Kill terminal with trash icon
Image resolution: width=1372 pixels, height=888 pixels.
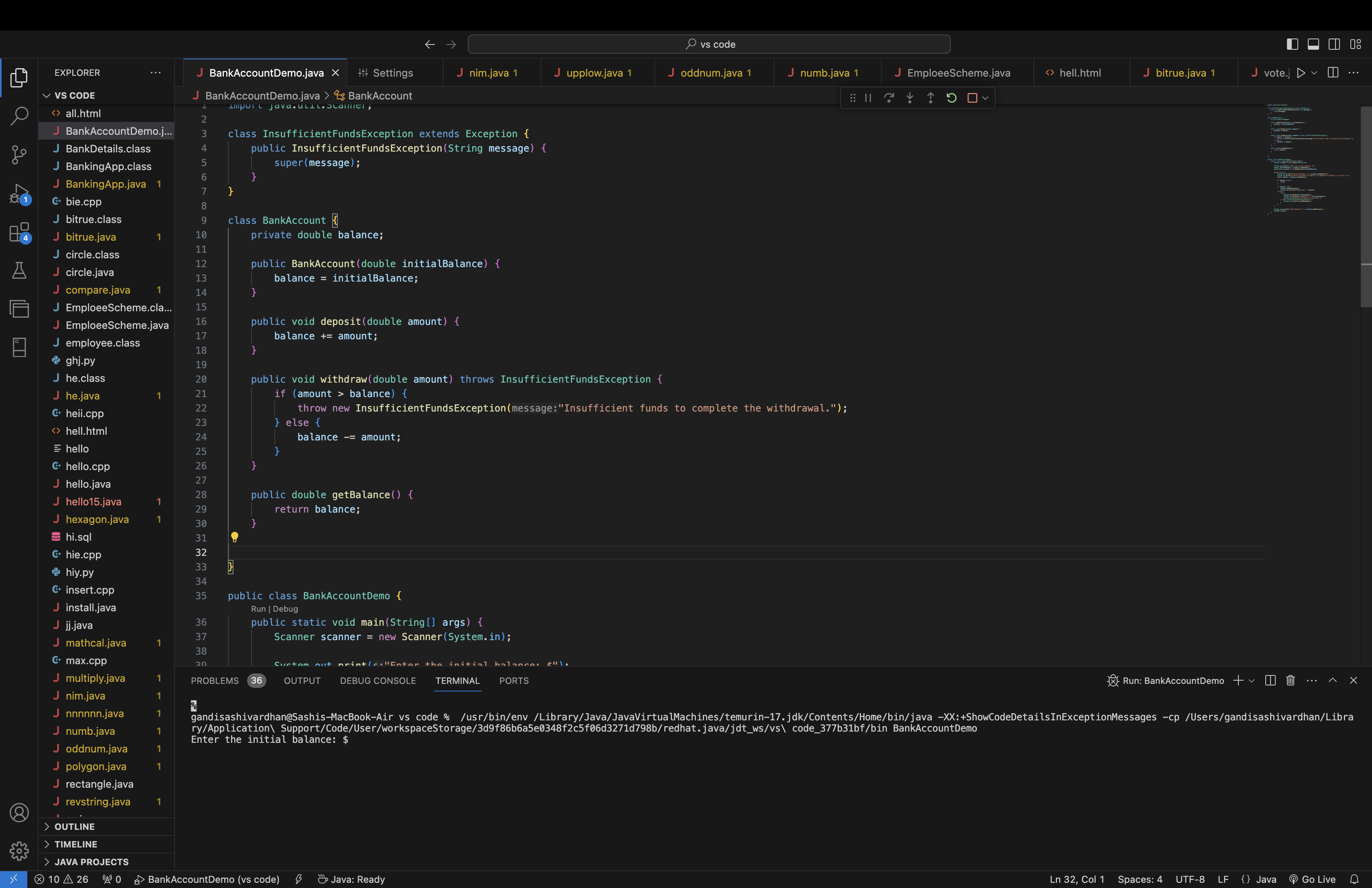(1290, 681)
